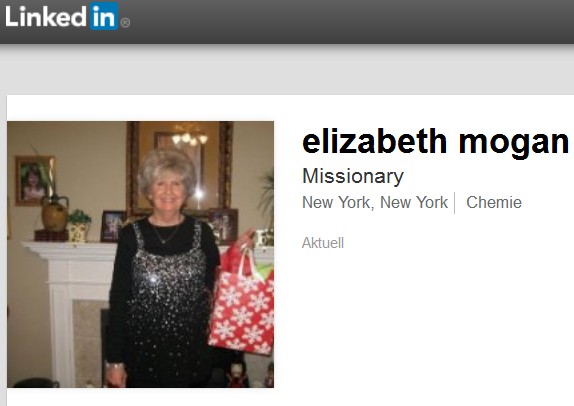This screenshot has width=574, height=406.
Task: Click the divider between location and Chemie
Action: coord(455,203)
